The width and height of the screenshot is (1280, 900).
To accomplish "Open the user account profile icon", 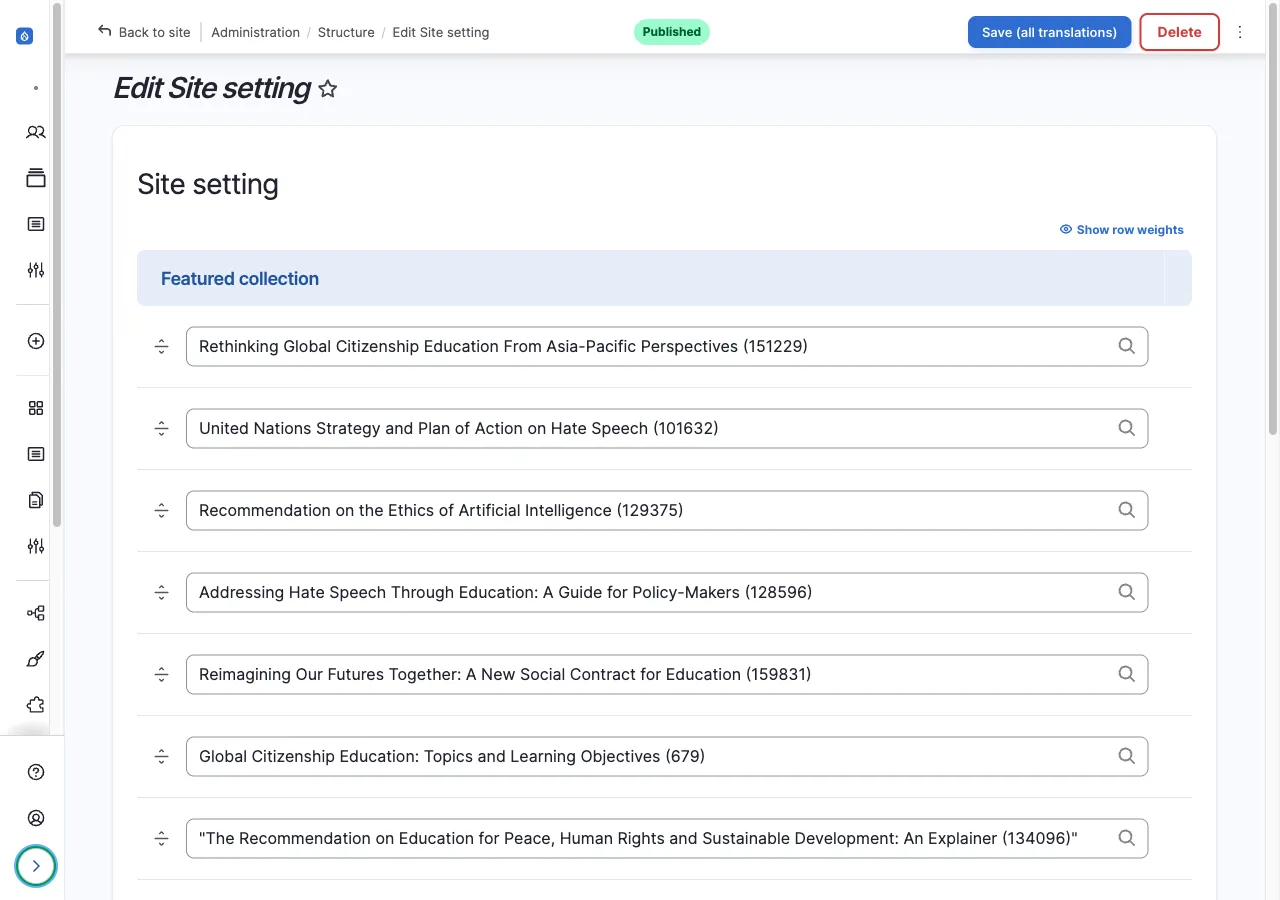I will coord(36,818).
